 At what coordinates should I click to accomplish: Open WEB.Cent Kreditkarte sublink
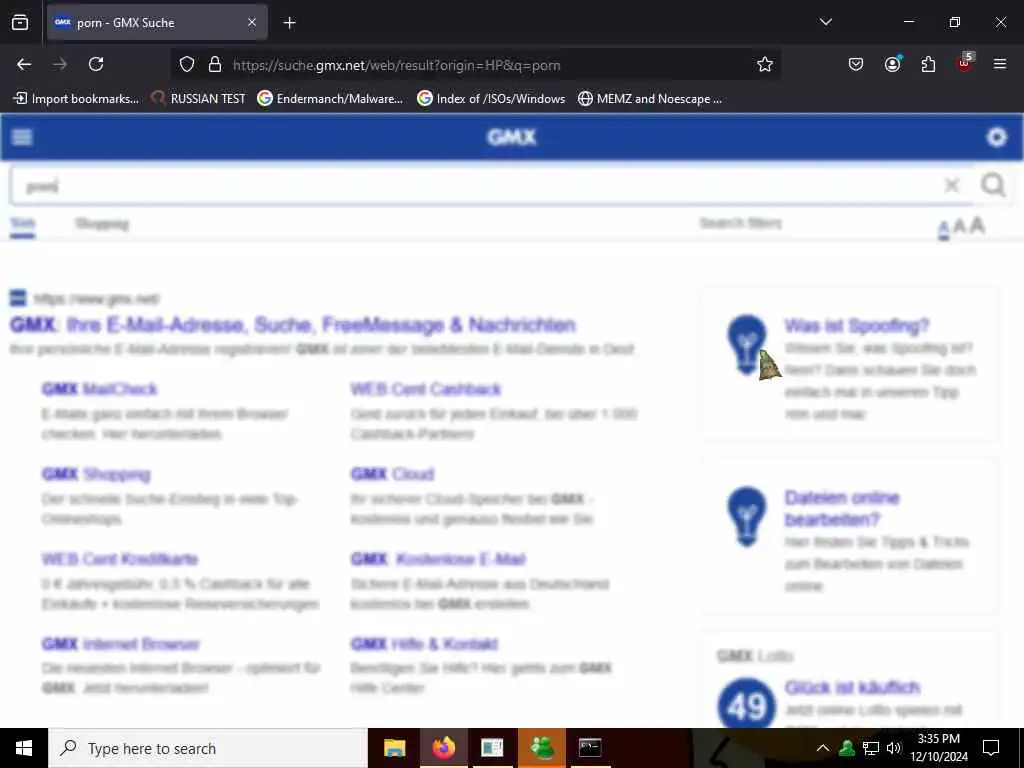tap(120, 559)
